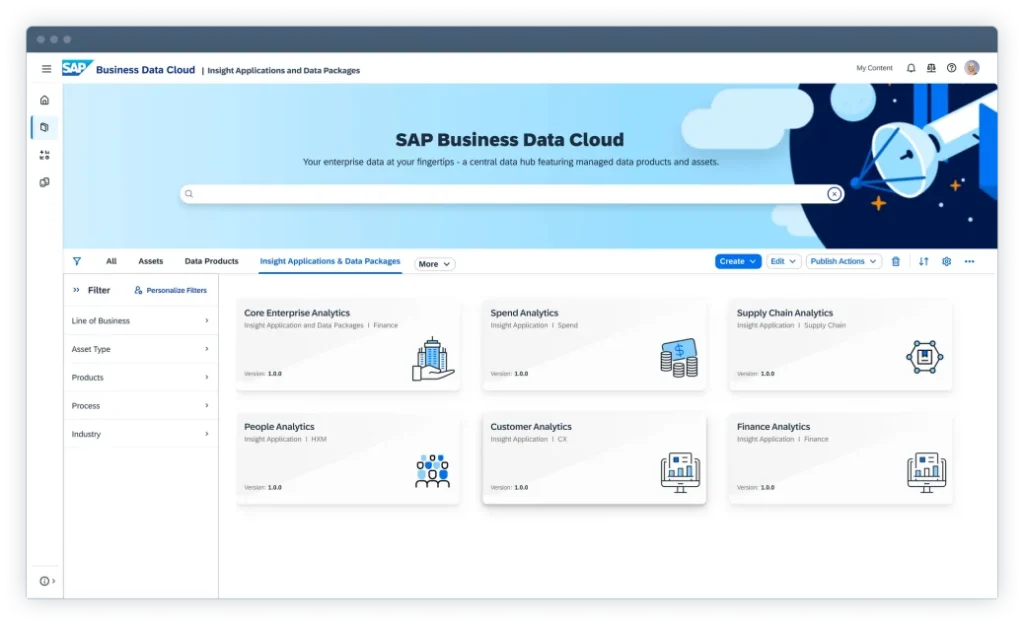Click the My Content link
Image resolution: width=1024 pixels, height=625 pixels.
tap(874, 68)
